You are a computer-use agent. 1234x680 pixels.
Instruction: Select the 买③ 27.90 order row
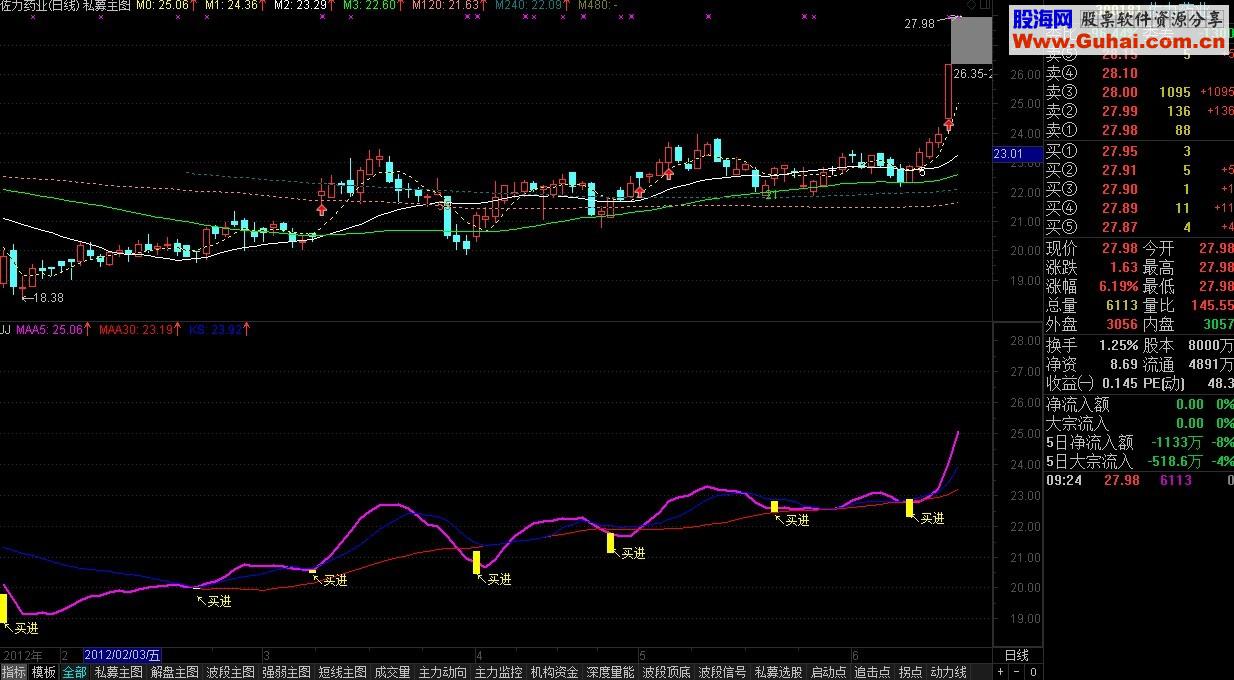click(1139, 189)
